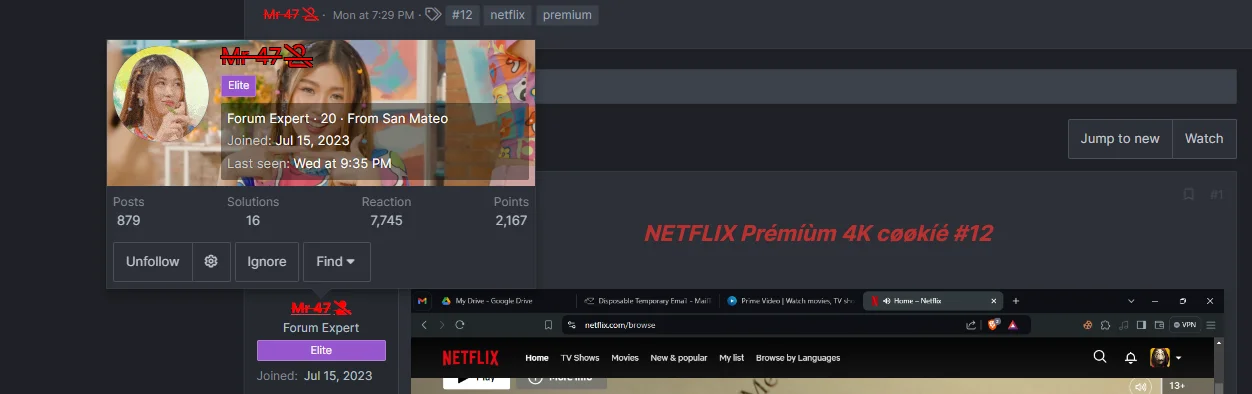Open Browse by Languages
The height and width of the screenshot is (394, 1252).
798,358
